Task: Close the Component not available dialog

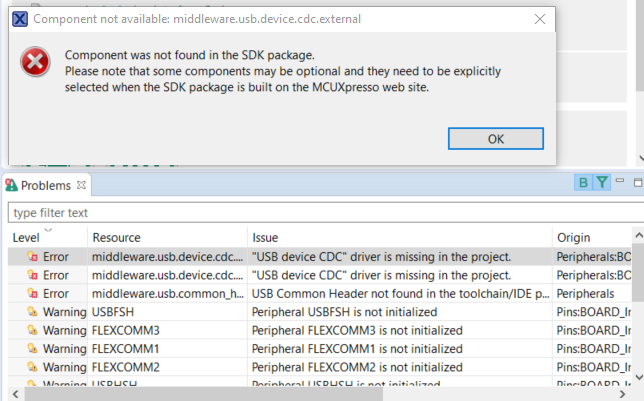Action: click(540, 19)
